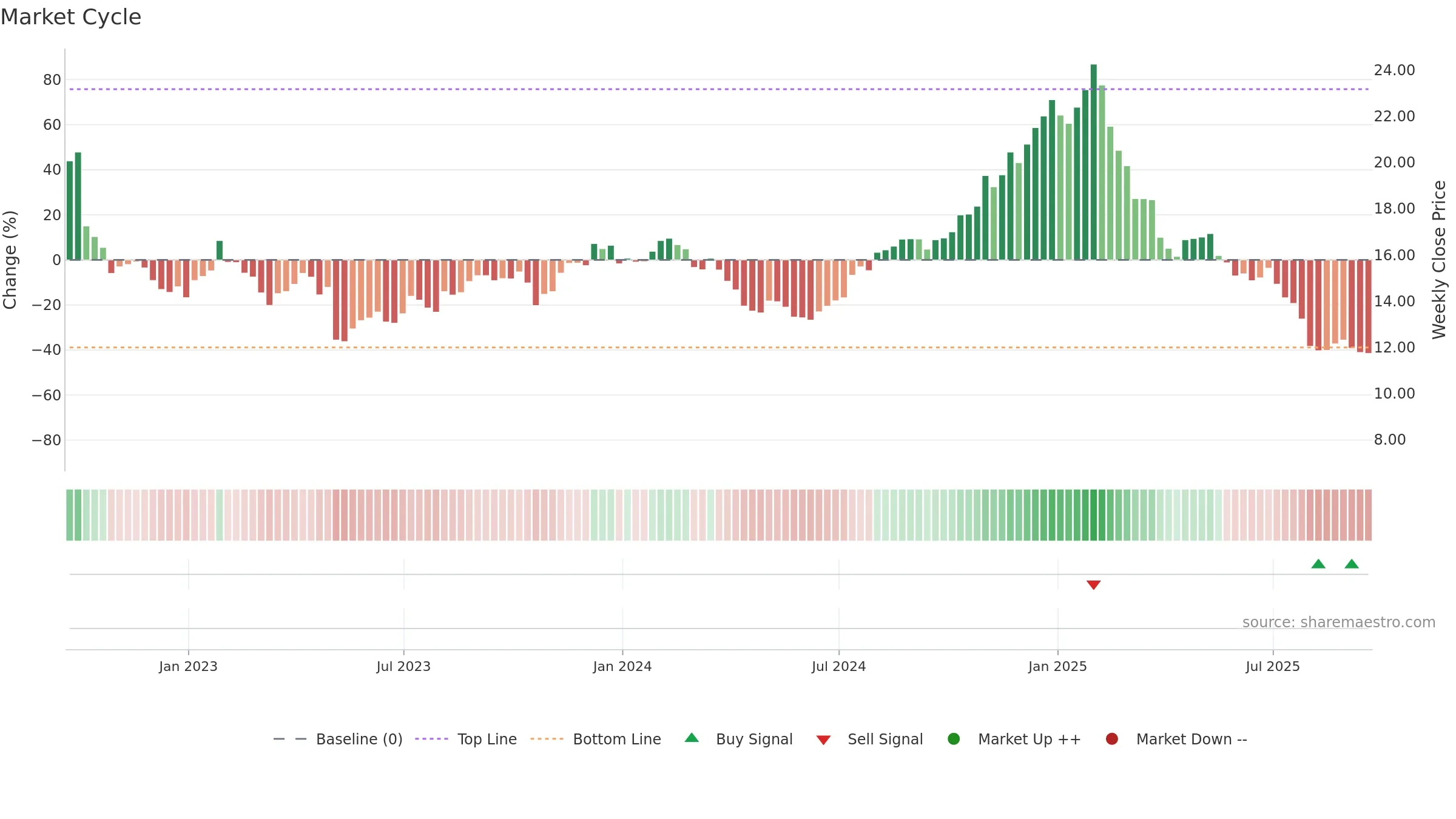Image resolution: width=1456 pixels, height=819 pixels.
Task: Click the Jan 2024 x-axis label
Action: click(x=622, y=666)
